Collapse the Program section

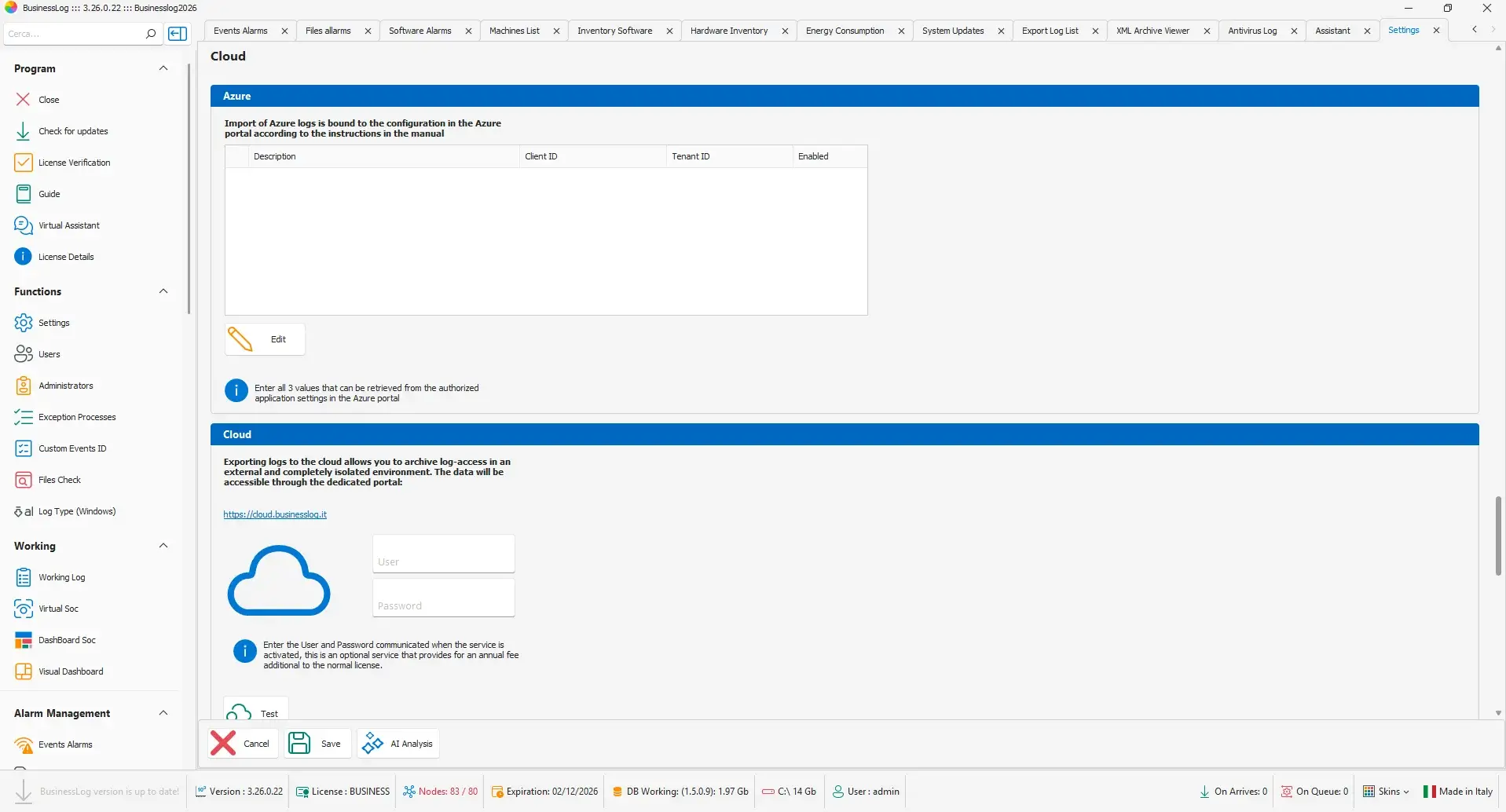pos(163,68)
